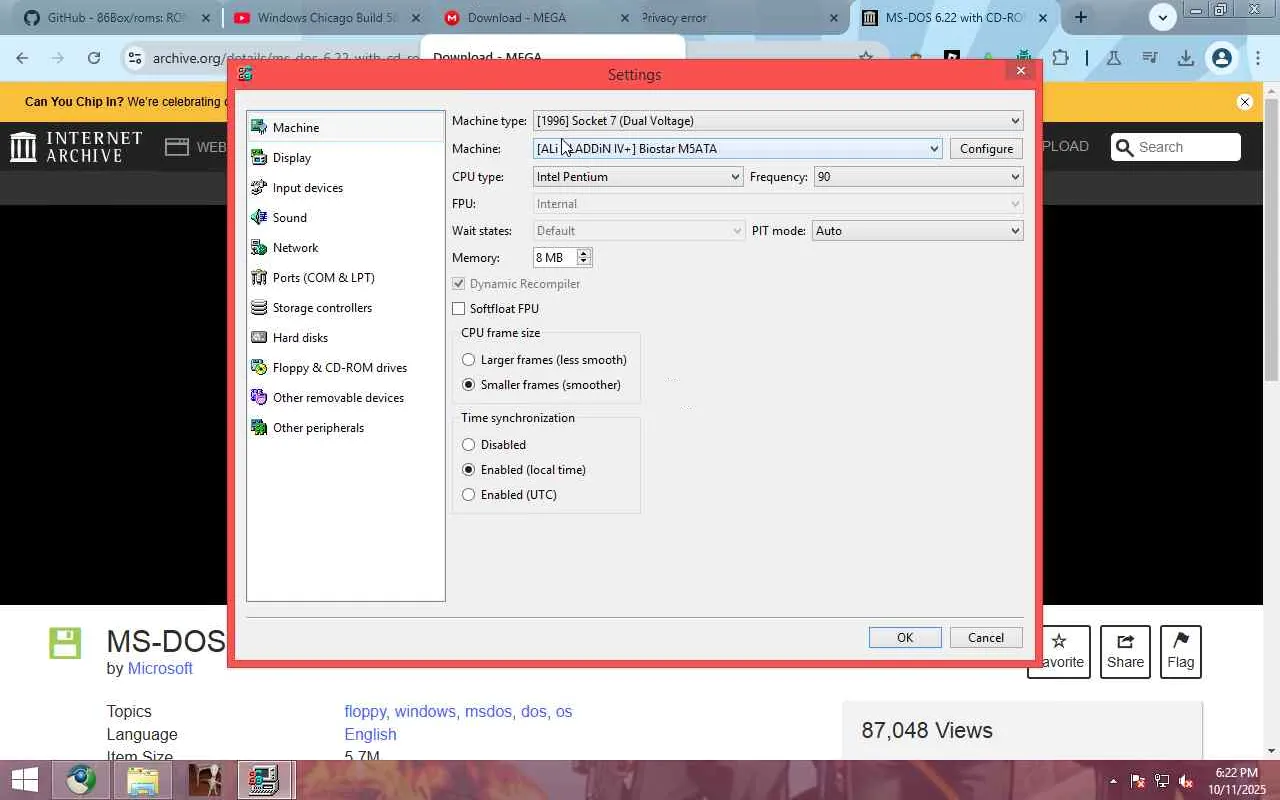
Task: Show hidden system tray icons
Action: pyautogui.click(x=1113, y=781)
